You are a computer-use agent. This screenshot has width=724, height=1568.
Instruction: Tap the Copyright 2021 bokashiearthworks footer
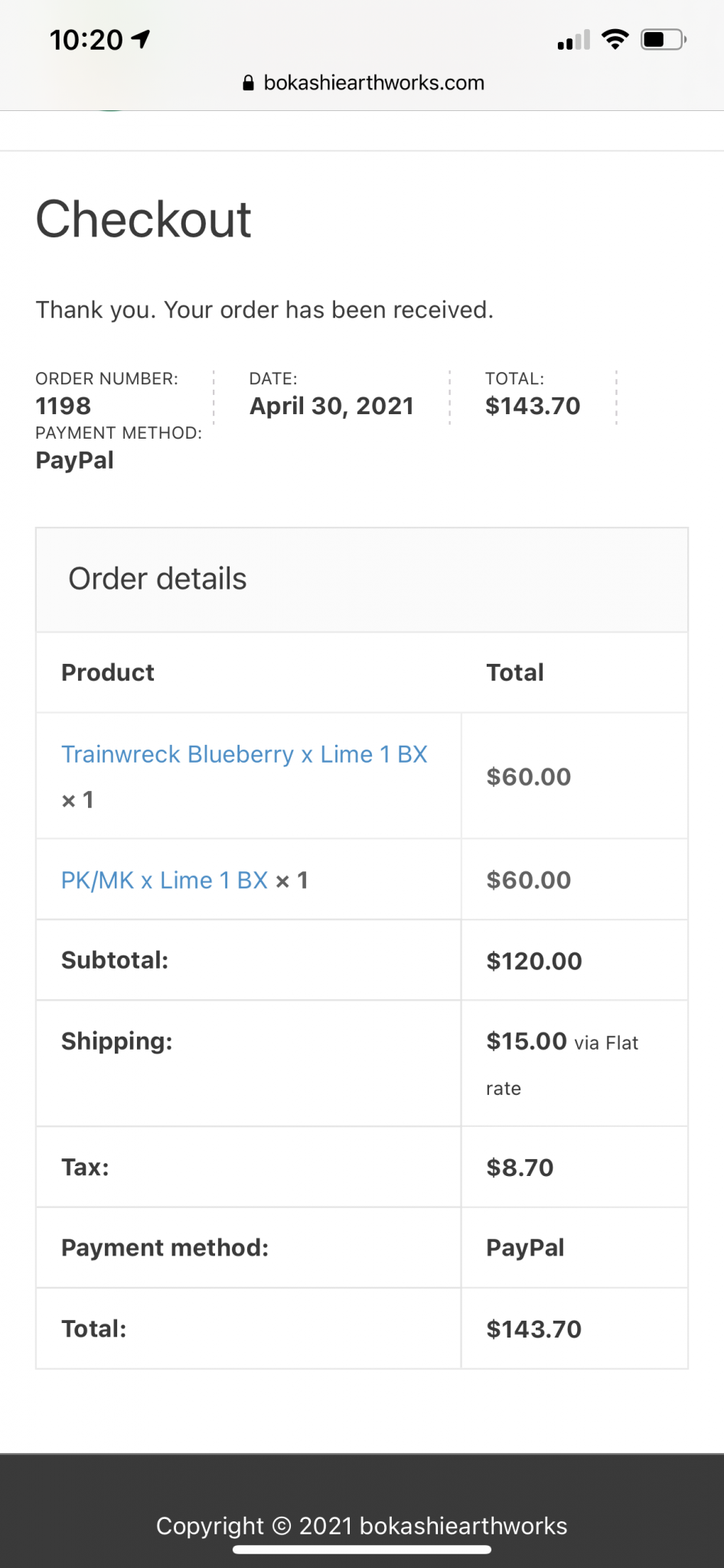pos(362,1526)
